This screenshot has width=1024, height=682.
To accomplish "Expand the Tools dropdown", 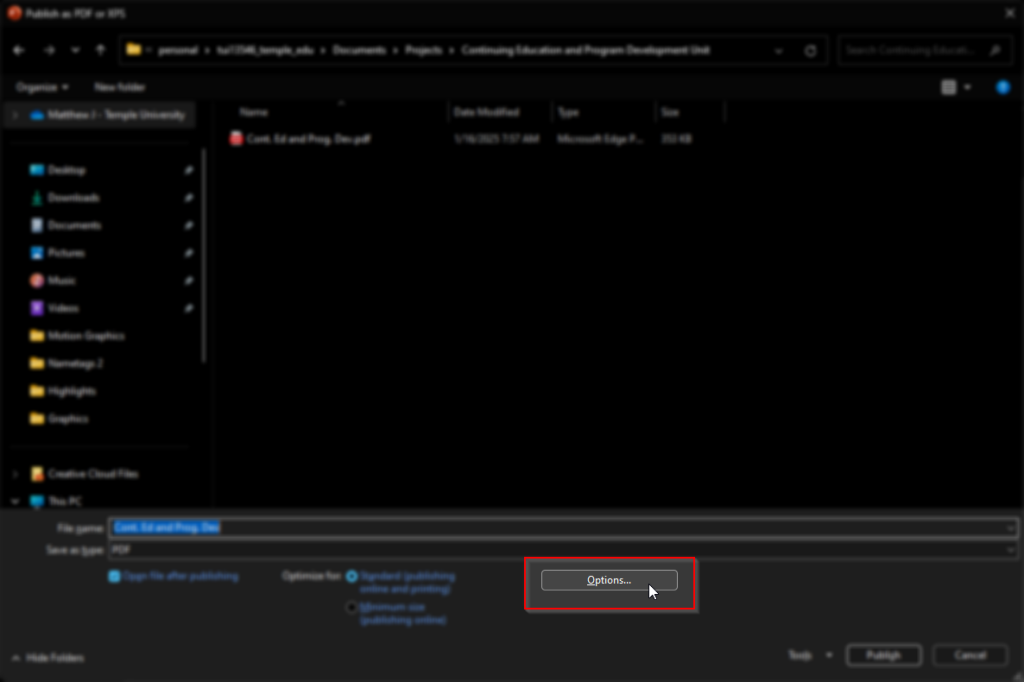I will pyautogui.click(x=829, y=655).
